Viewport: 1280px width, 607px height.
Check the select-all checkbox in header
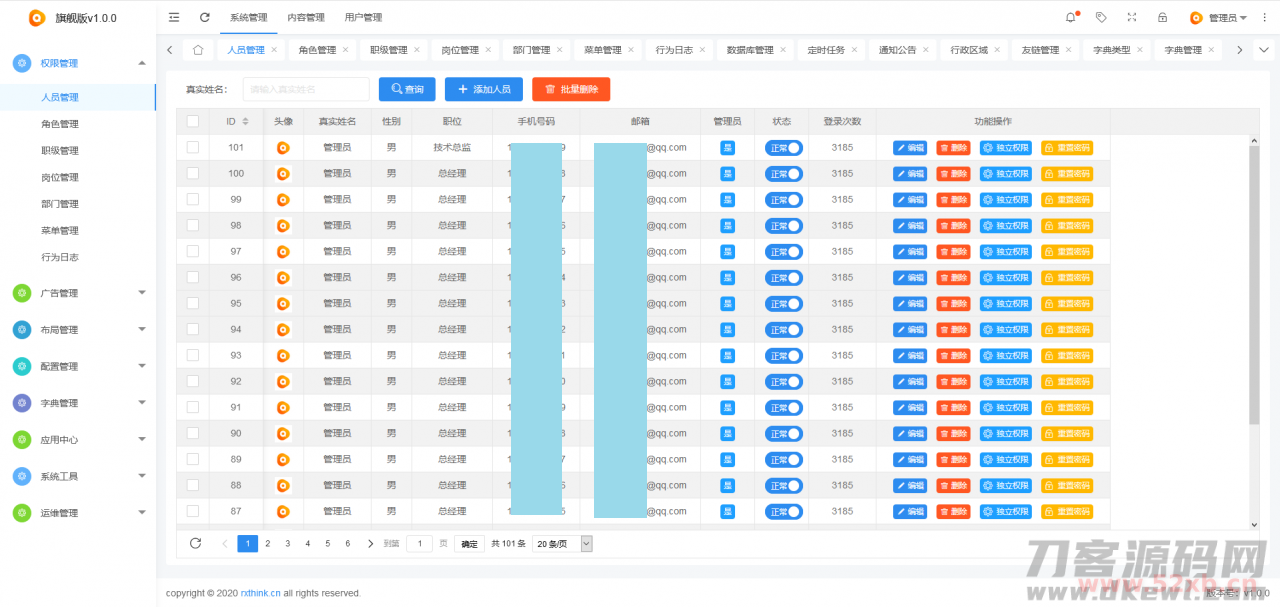(x=193, y=121)
